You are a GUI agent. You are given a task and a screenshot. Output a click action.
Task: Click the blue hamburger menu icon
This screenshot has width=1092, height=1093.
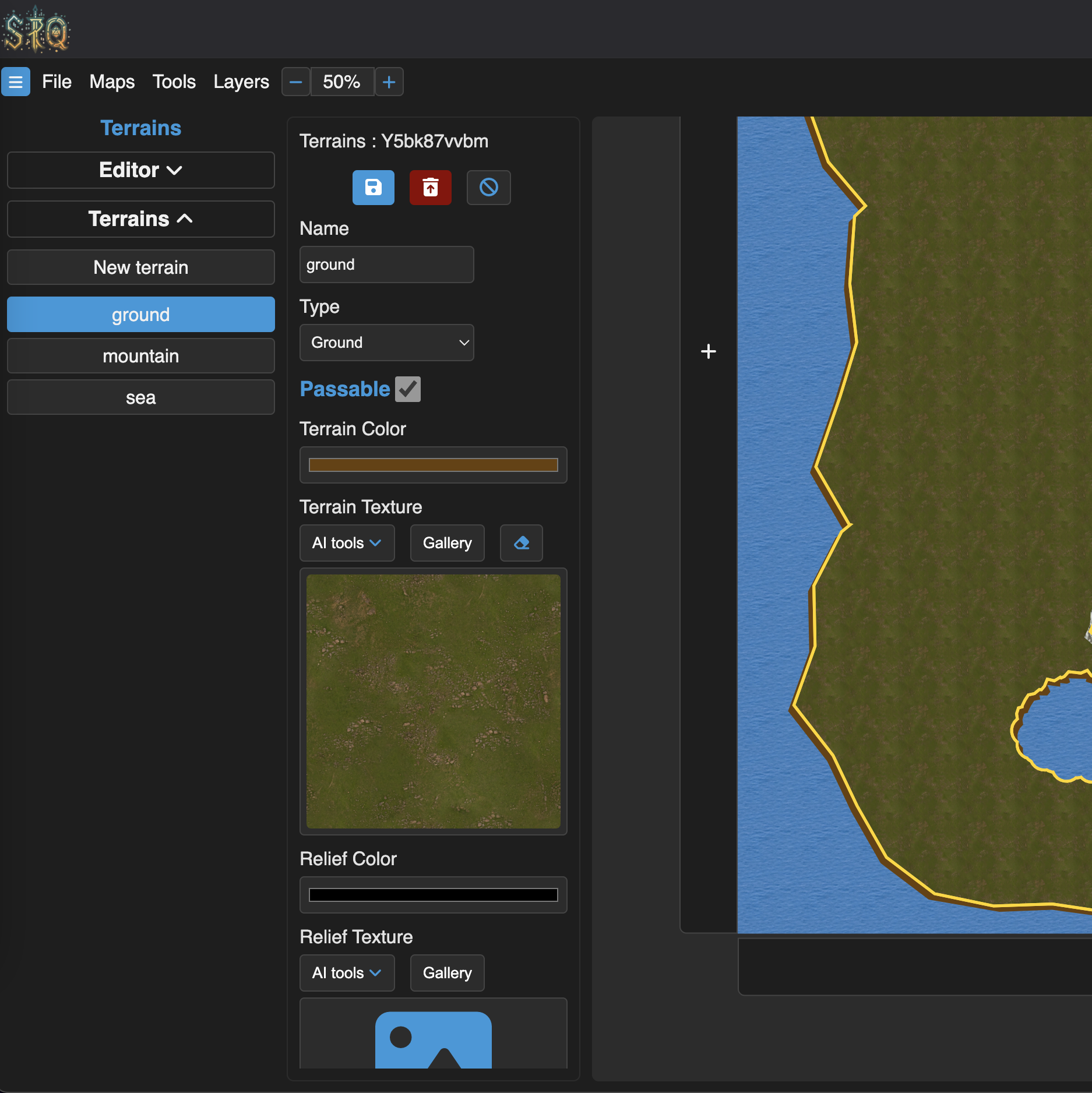point(16,82)
